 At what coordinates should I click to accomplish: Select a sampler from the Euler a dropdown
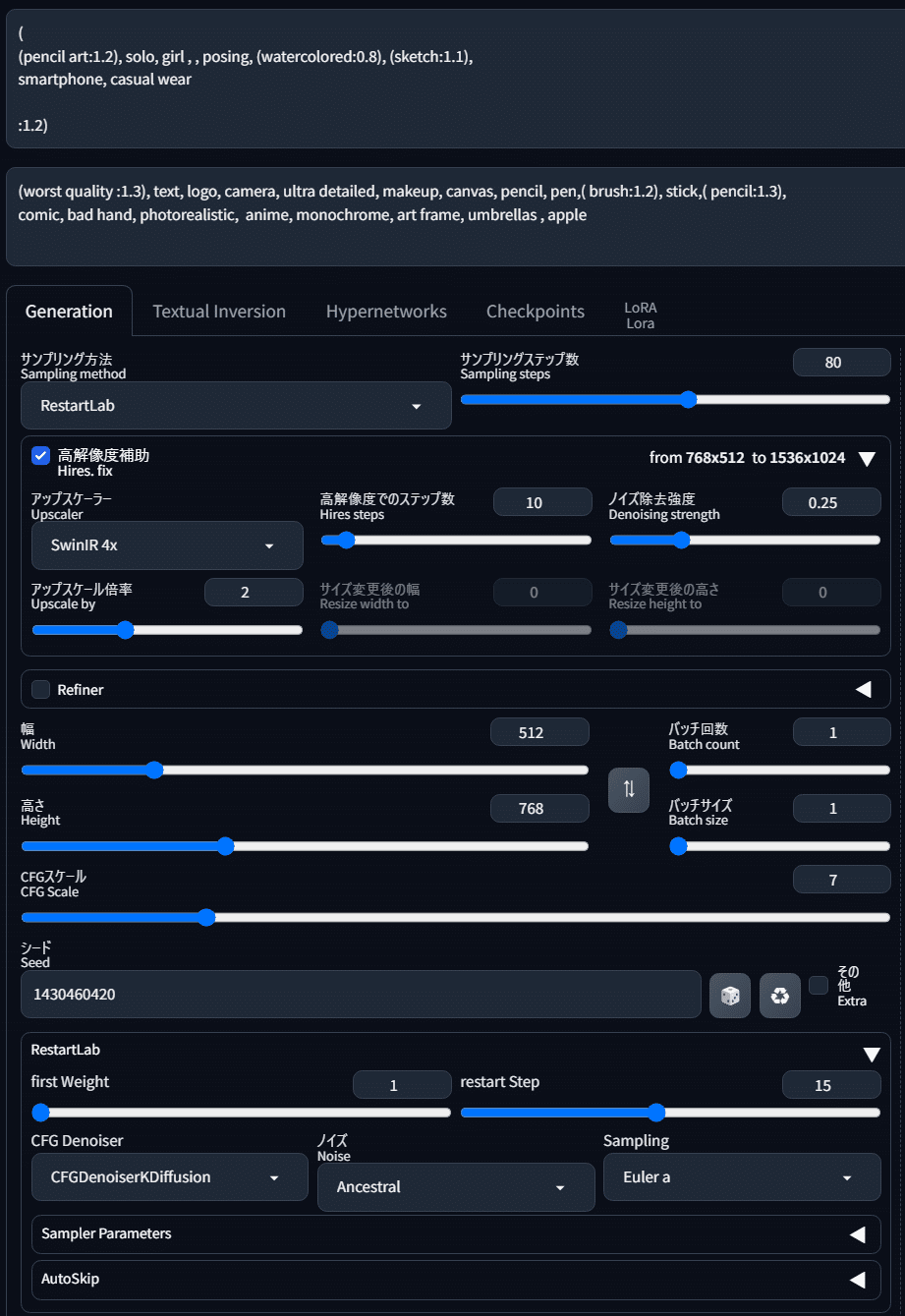pos(741,1176)
